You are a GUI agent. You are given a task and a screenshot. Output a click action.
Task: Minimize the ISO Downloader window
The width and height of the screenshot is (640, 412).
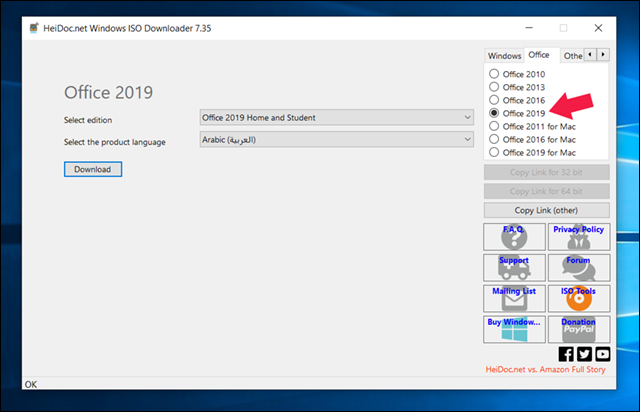[x=529, y=28]
